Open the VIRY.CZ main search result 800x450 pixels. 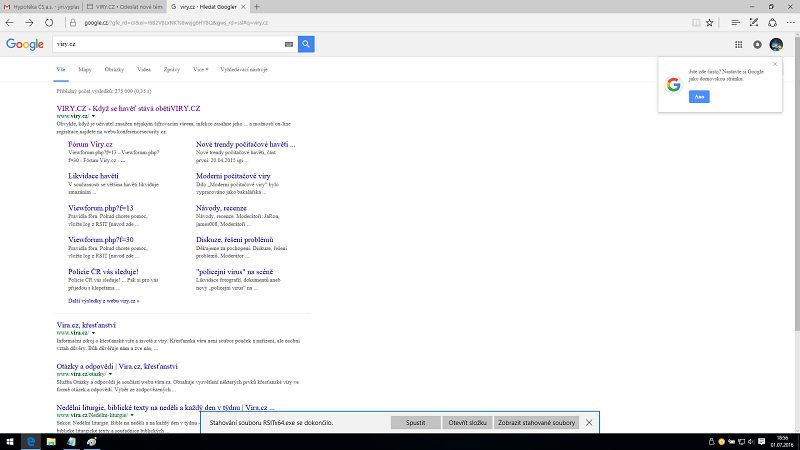point(129,108)
